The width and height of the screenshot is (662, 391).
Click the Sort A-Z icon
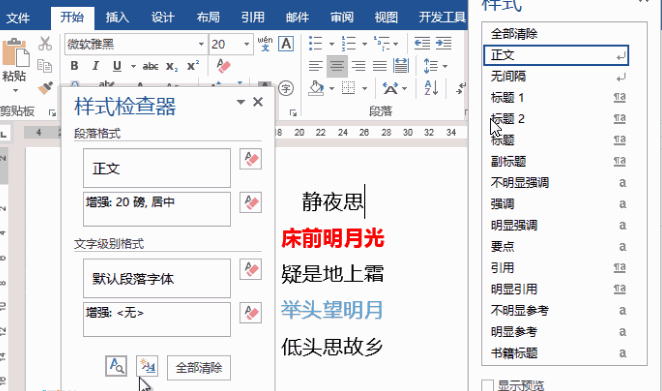[x=431, y=88]
